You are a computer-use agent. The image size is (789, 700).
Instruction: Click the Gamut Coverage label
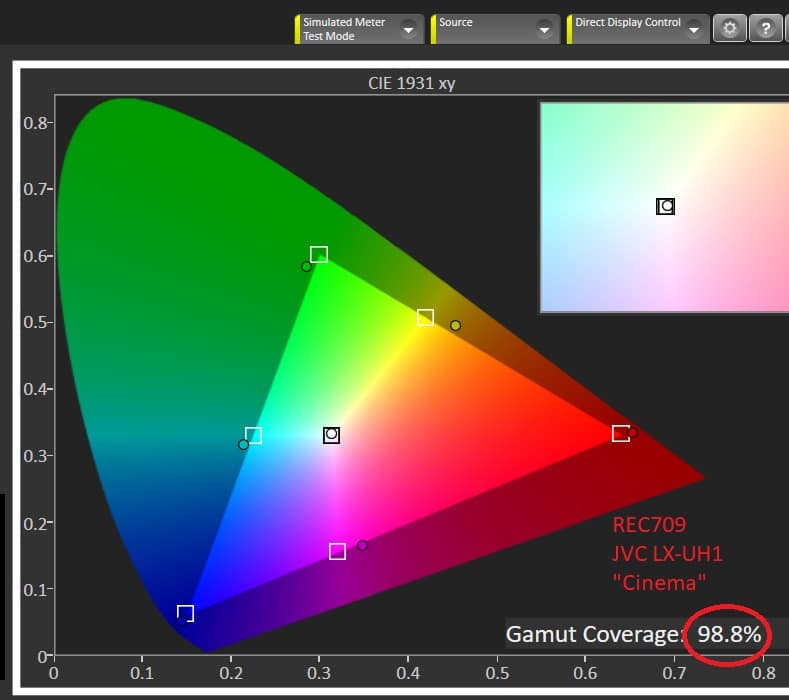[x=594, y=634]
